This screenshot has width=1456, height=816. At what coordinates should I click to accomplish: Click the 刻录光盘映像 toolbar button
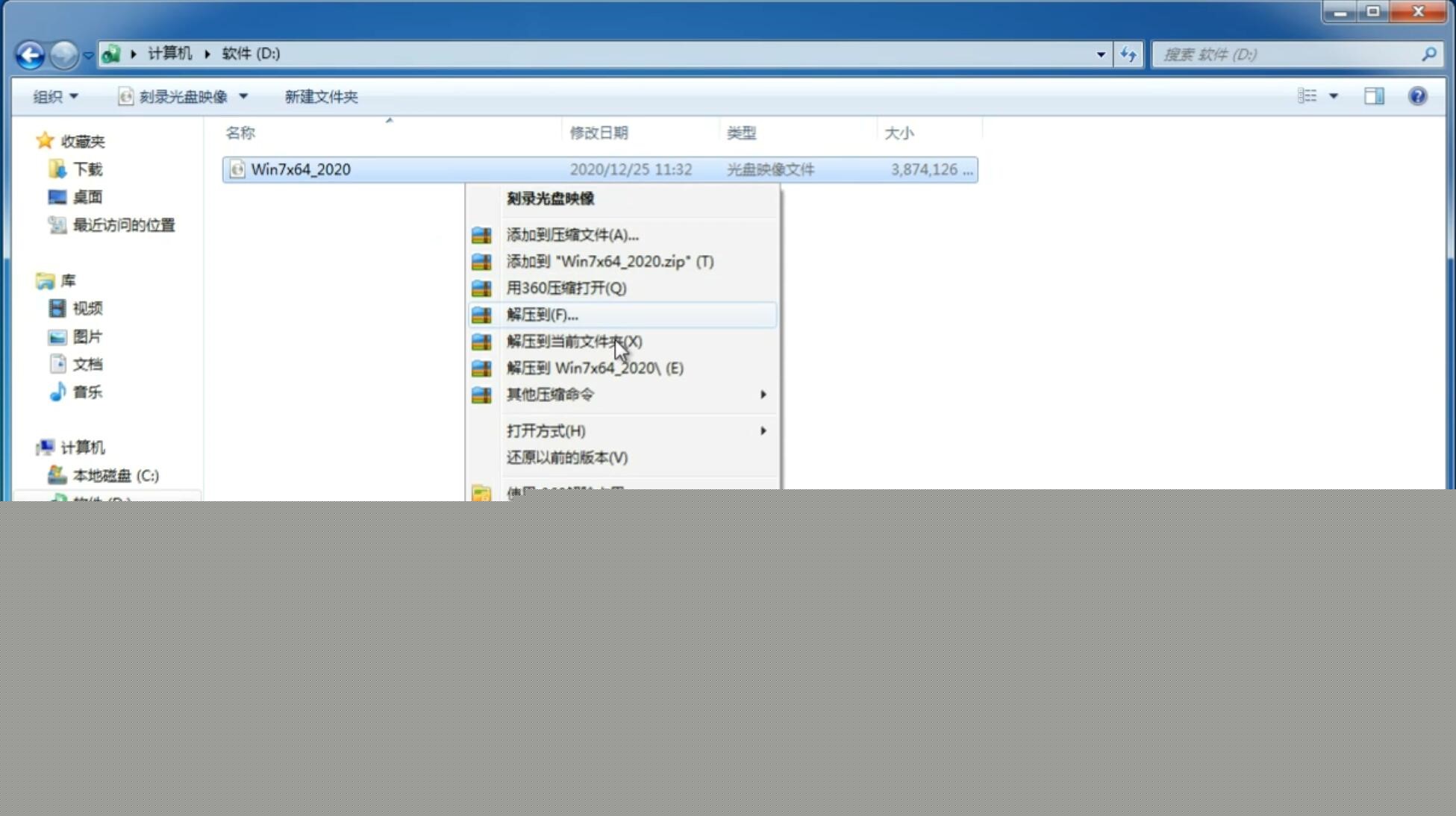174,96
